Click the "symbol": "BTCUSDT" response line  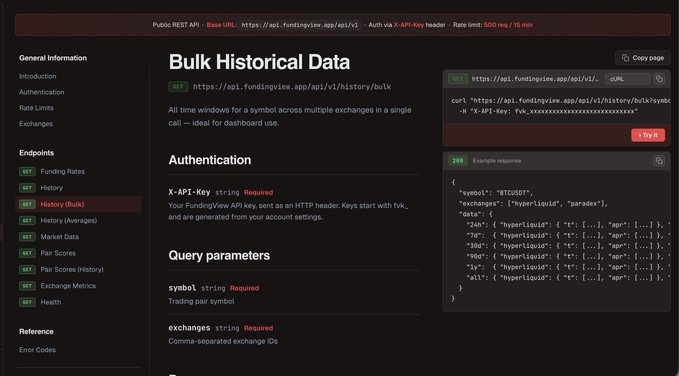pyautogui.click(x=496, y=193)
